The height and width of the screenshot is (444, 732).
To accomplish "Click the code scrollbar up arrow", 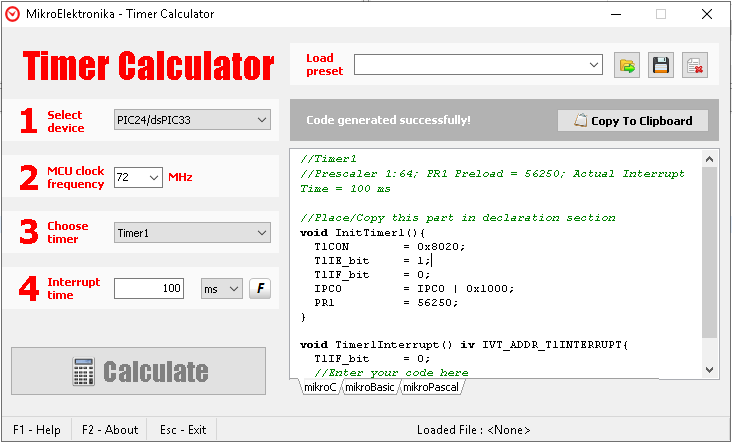I will tap(710, 159).
